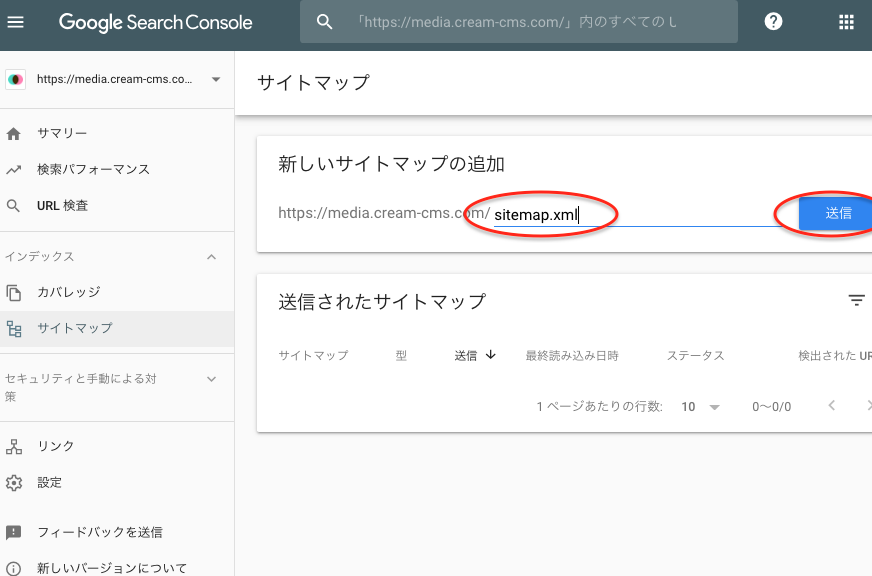This screenshot has height=576, width=872.
Task: Click the property favicon for media.cream-cms
Action: pyautogui.click(x=16, y=80)
